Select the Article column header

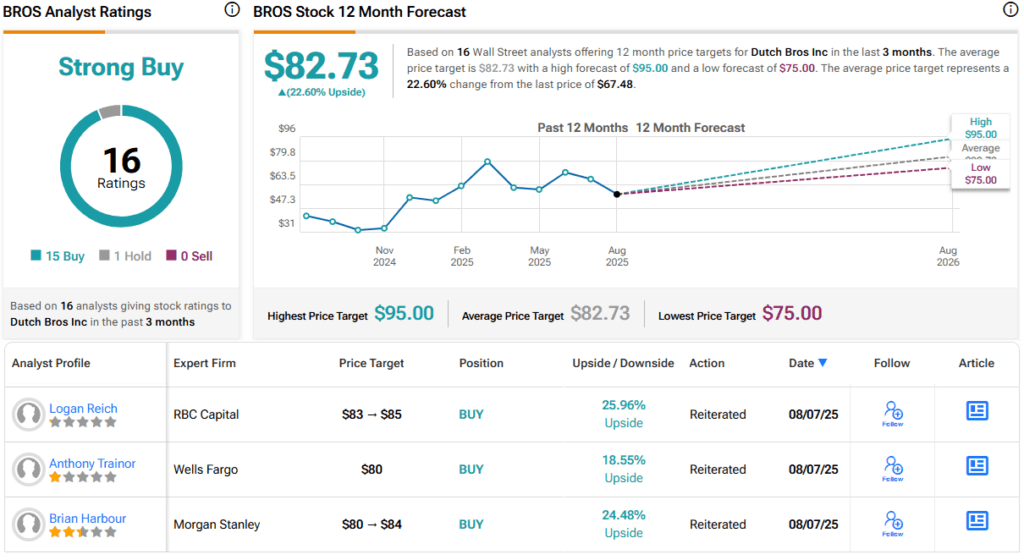pos(976,363)
